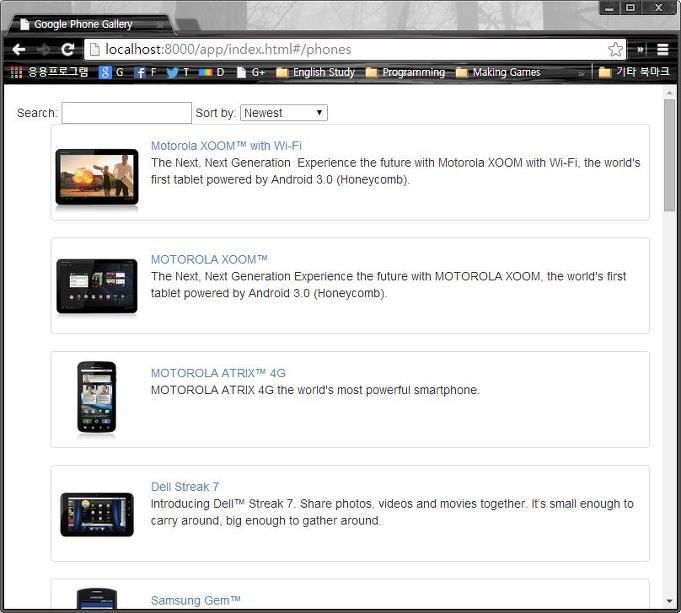681x613 pixels.
Task: Click the address bar URL
Action: tap(228, 50)
